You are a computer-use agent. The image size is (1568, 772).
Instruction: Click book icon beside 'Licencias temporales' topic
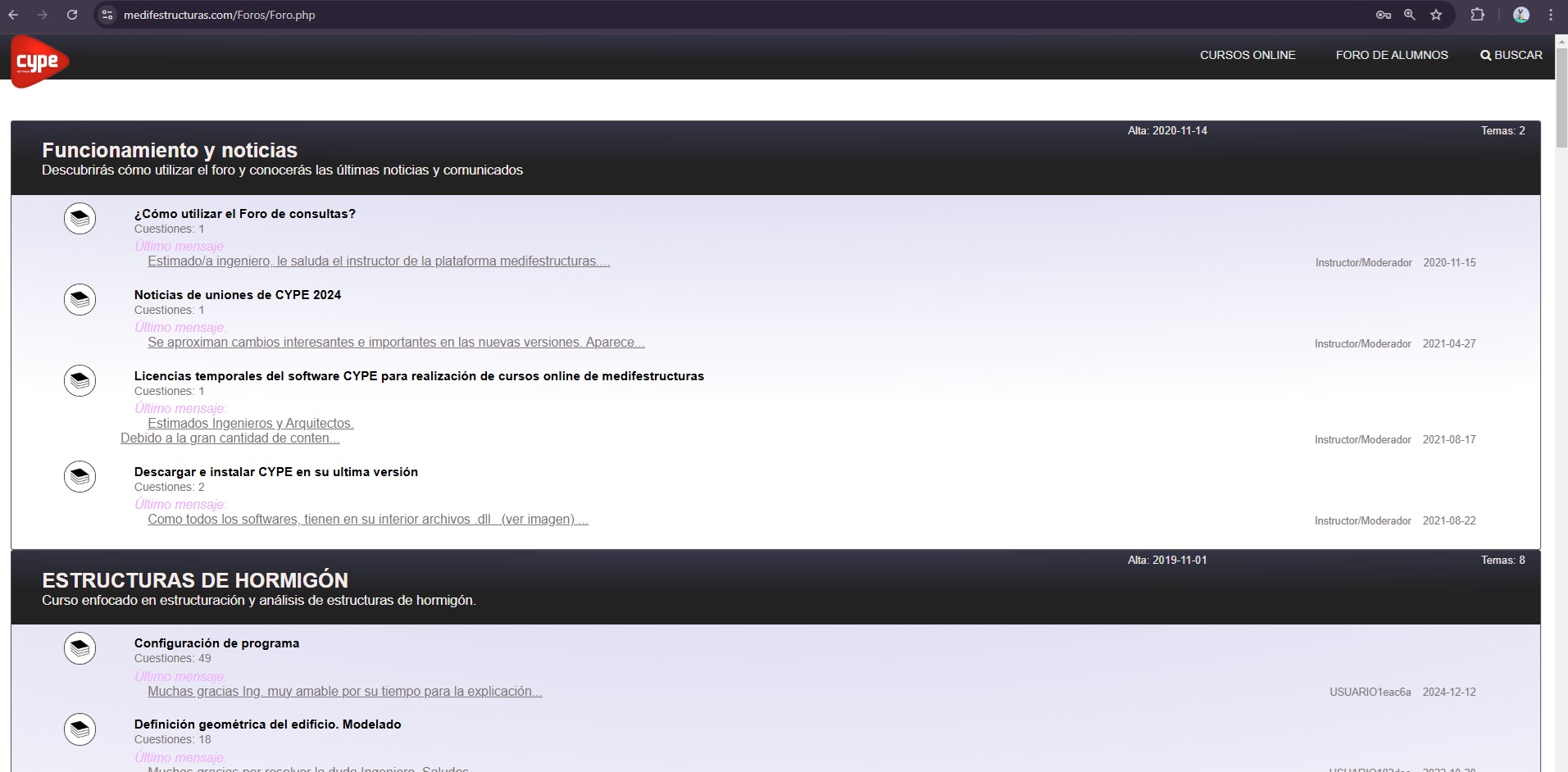click(x=80, y=381)
